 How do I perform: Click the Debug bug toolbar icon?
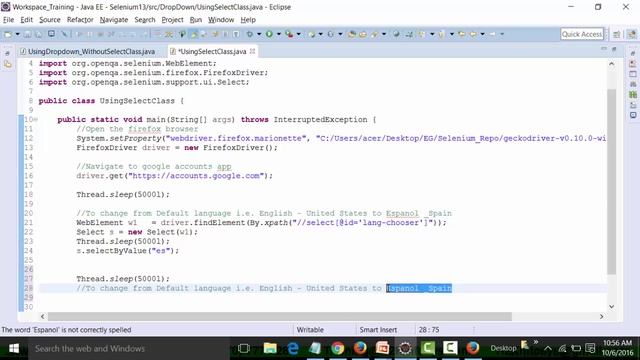[249, 34]
